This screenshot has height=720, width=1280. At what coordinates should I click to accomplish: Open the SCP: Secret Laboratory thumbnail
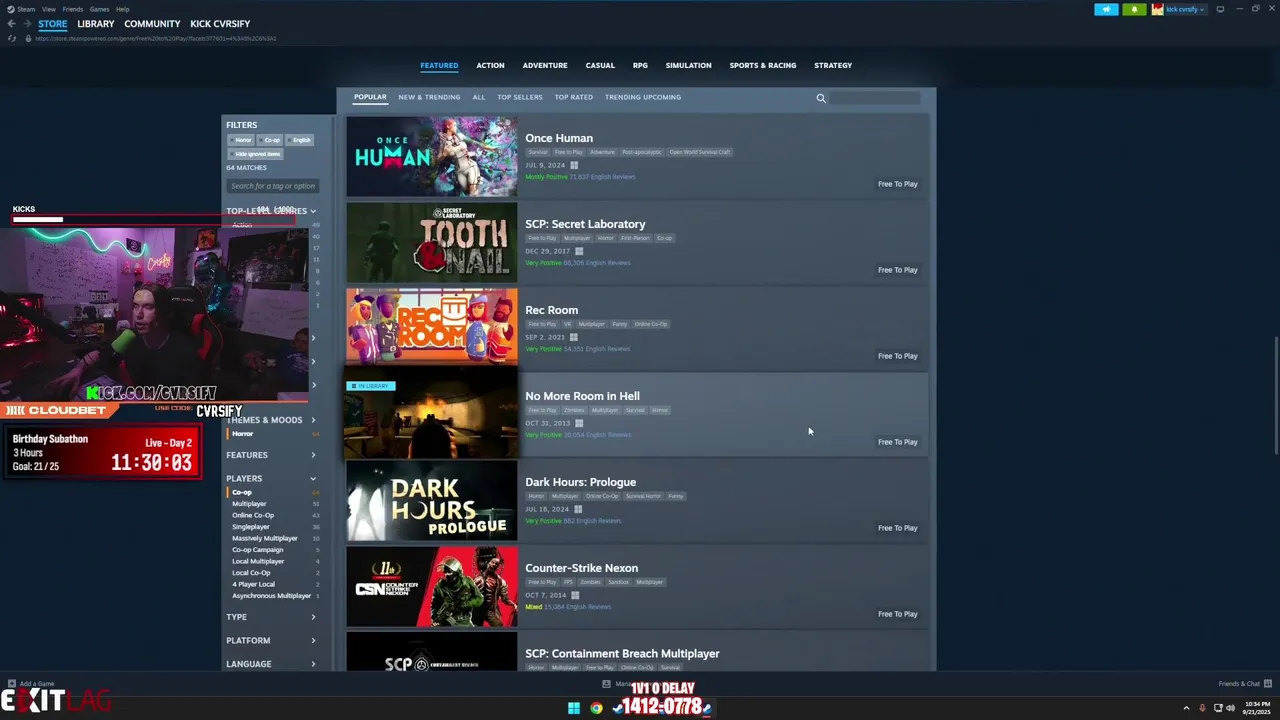coord(432,243)
